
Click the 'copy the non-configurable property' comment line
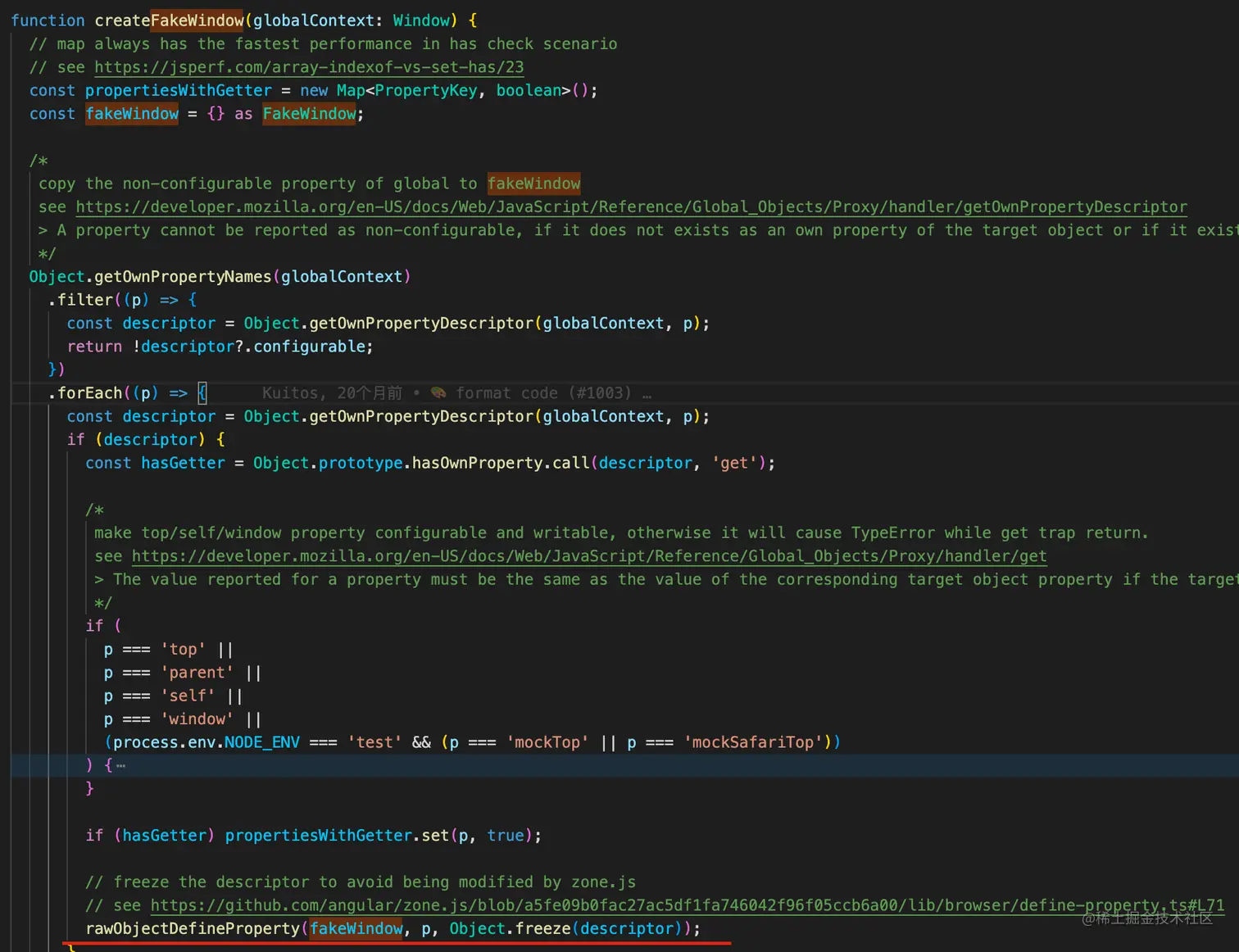310,184
